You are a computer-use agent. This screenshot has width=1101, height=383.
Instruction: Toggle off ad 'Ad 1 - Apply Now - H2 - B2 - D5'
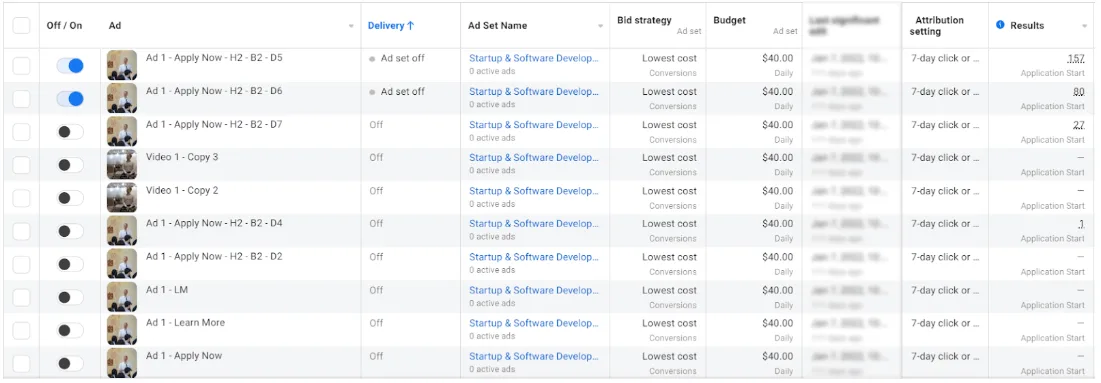pos(70,65)
